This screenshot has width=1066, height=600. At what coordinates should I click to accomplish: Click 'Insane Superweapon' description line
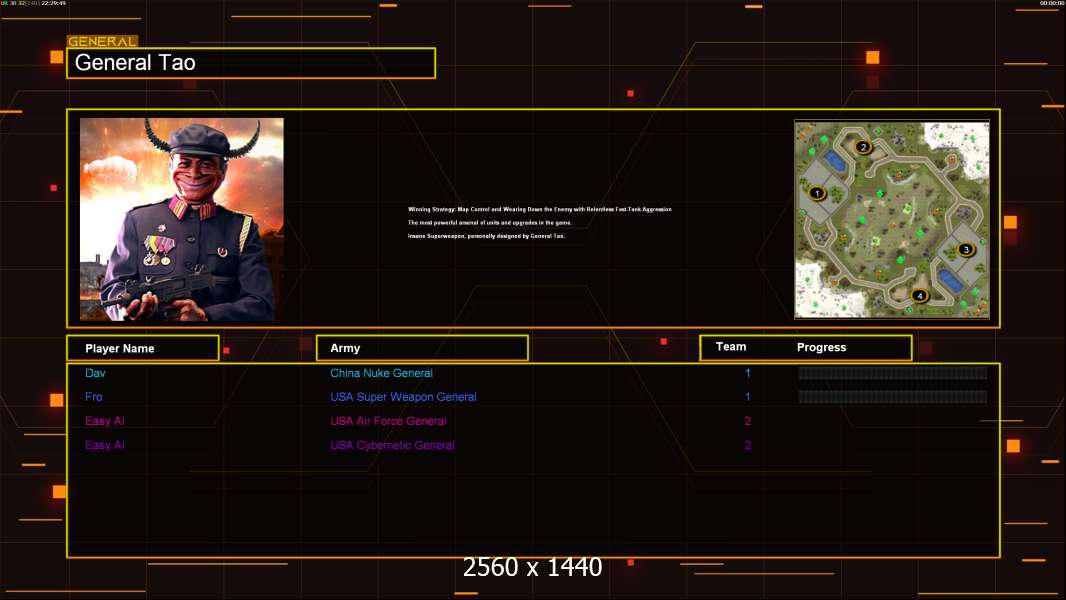(486, 236)
